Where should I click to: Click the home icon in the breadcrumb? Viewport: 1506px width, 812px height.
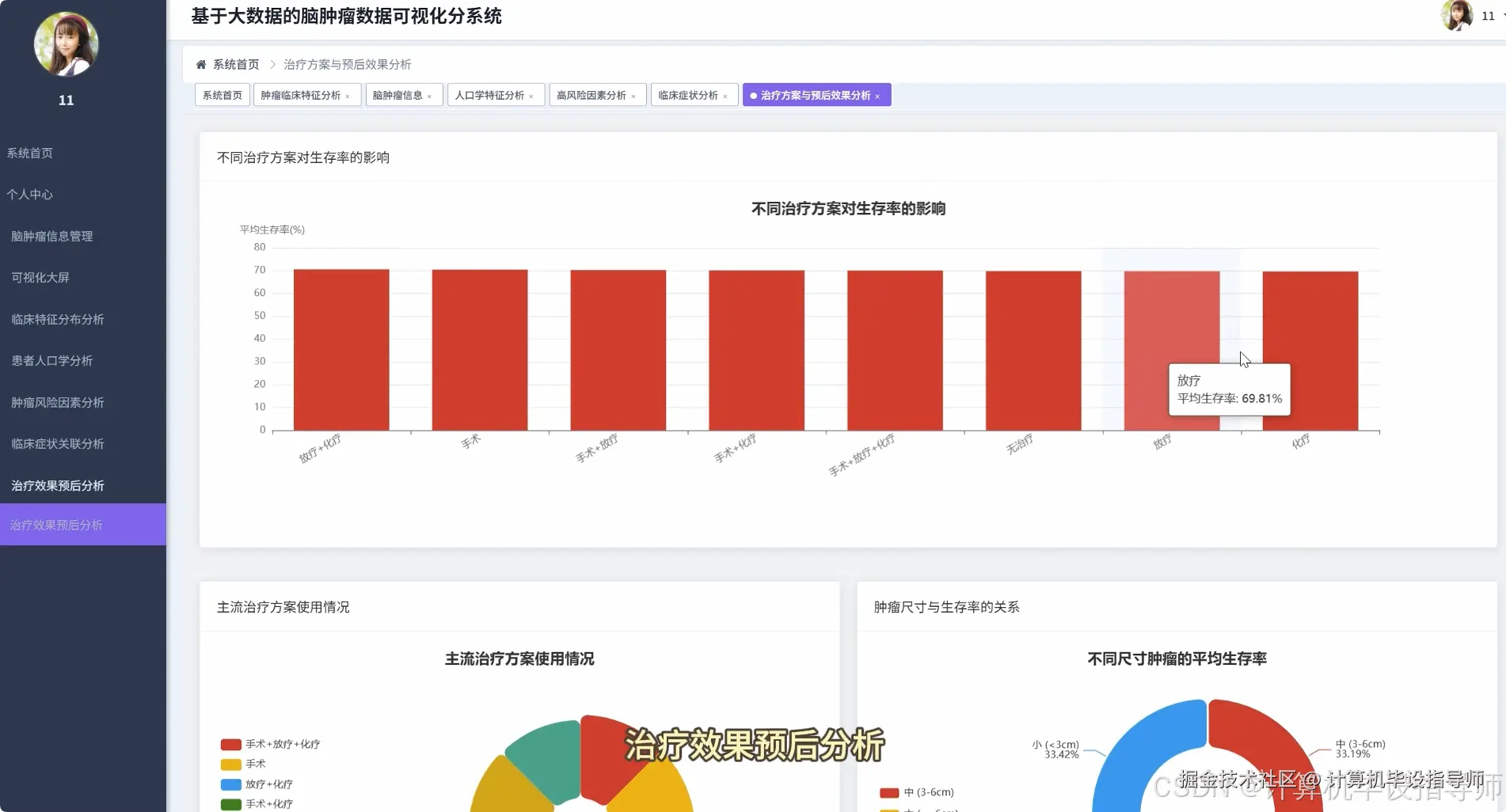tap(201, 64)
